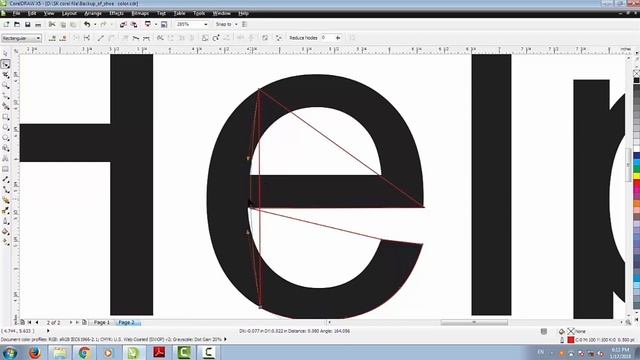
Task: Click the horizontal scrollbar thumb
Action: 474,322
